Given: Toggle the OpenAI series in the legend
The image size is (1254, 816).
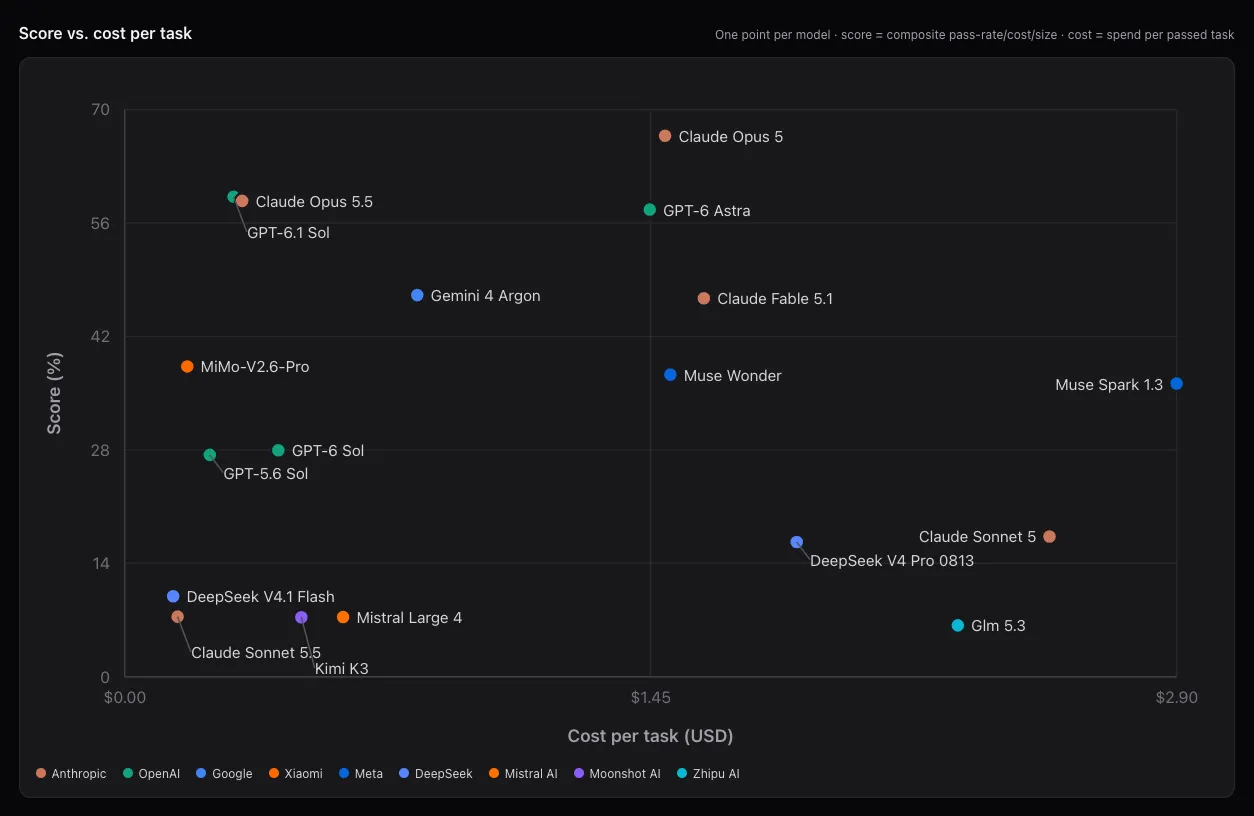Looking at the screenshot, I should tap(151, 774).
